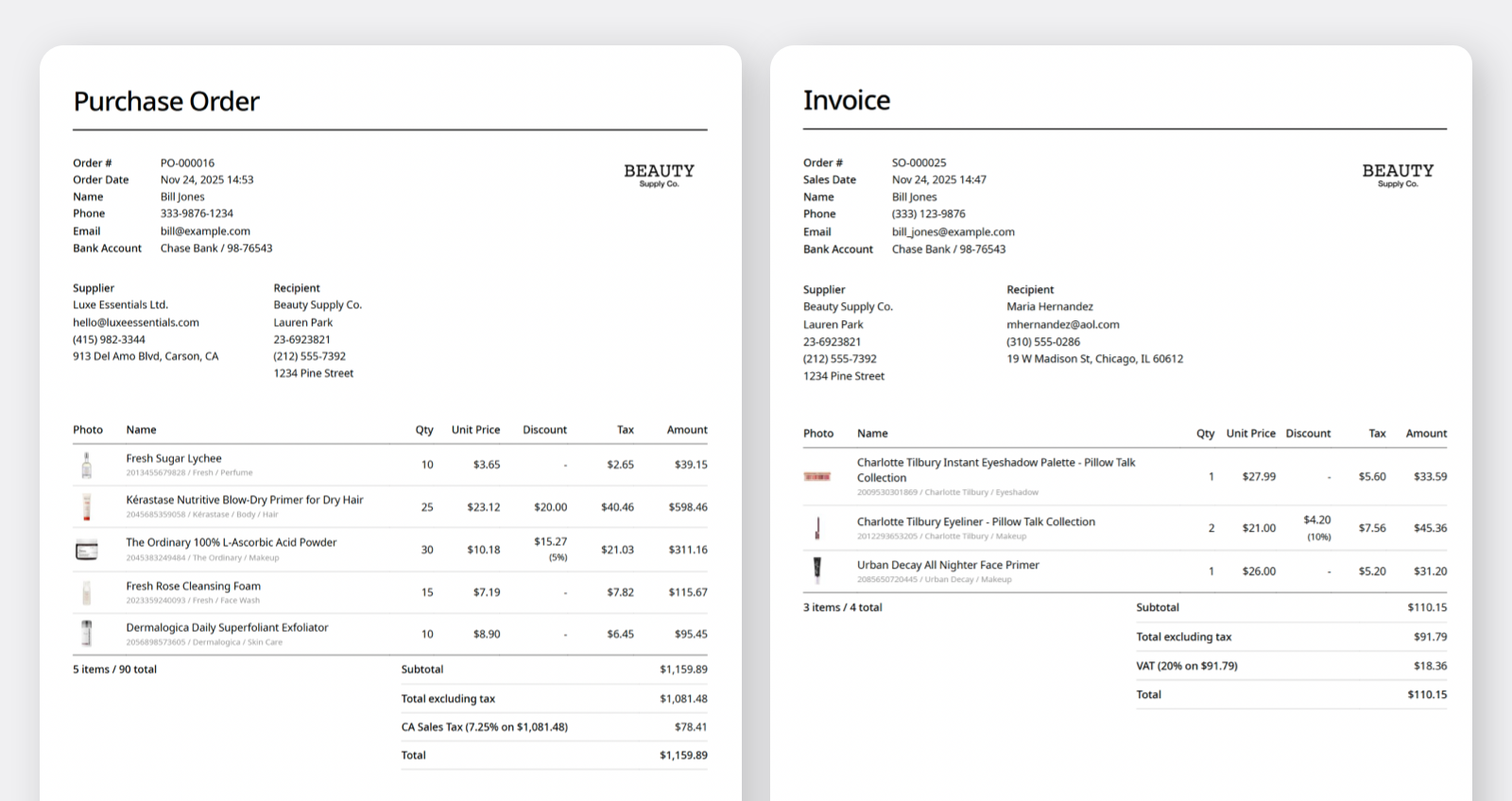
Task: Click the Charlotte Tilbury Eyeshadow Palette photo
Action: coord(816,477)
